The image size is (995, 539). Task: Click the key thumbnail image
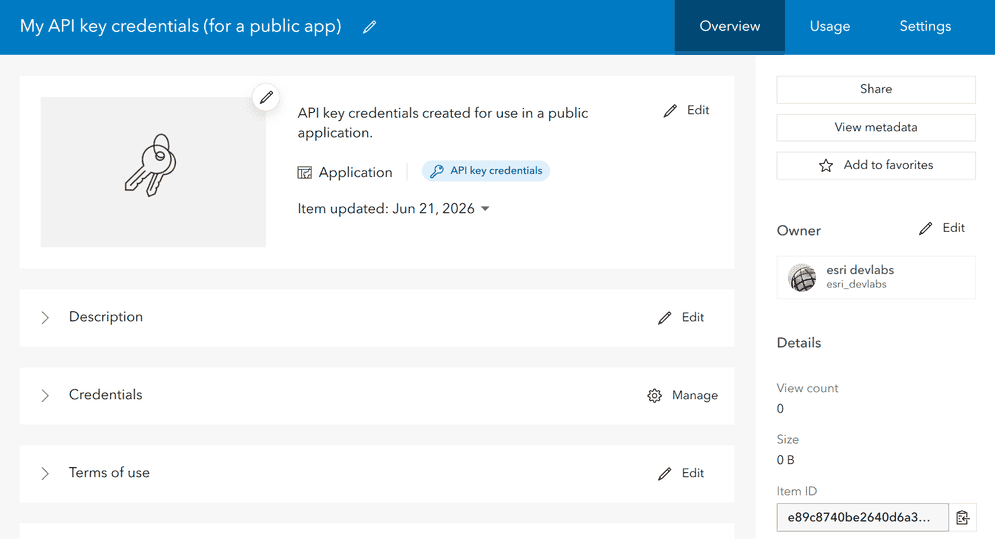pyautogui.click(x=153, y=171)
